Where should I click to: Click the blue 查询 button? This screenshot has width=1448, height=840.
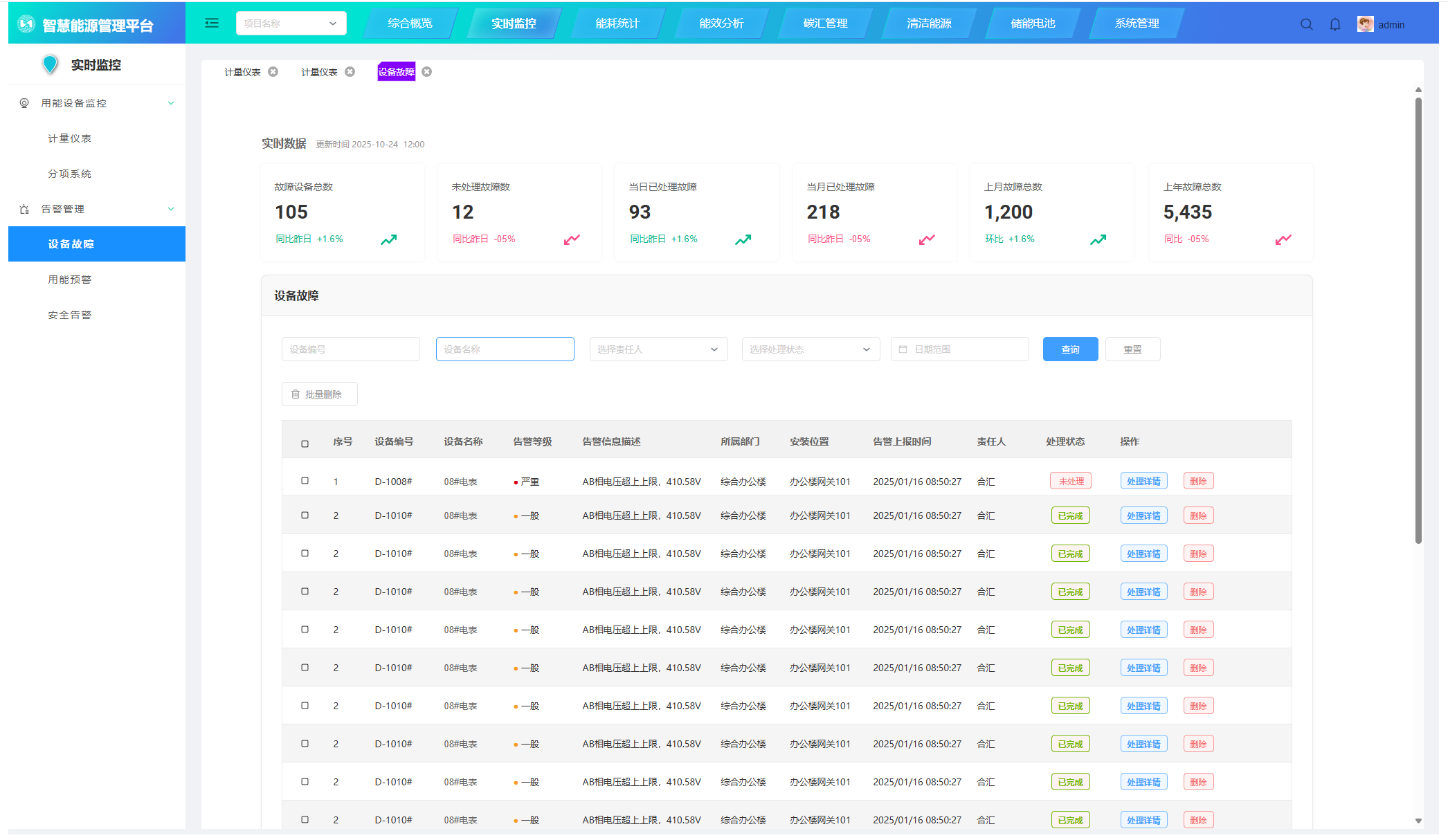pyautogui.click(x=1070, y=349)
